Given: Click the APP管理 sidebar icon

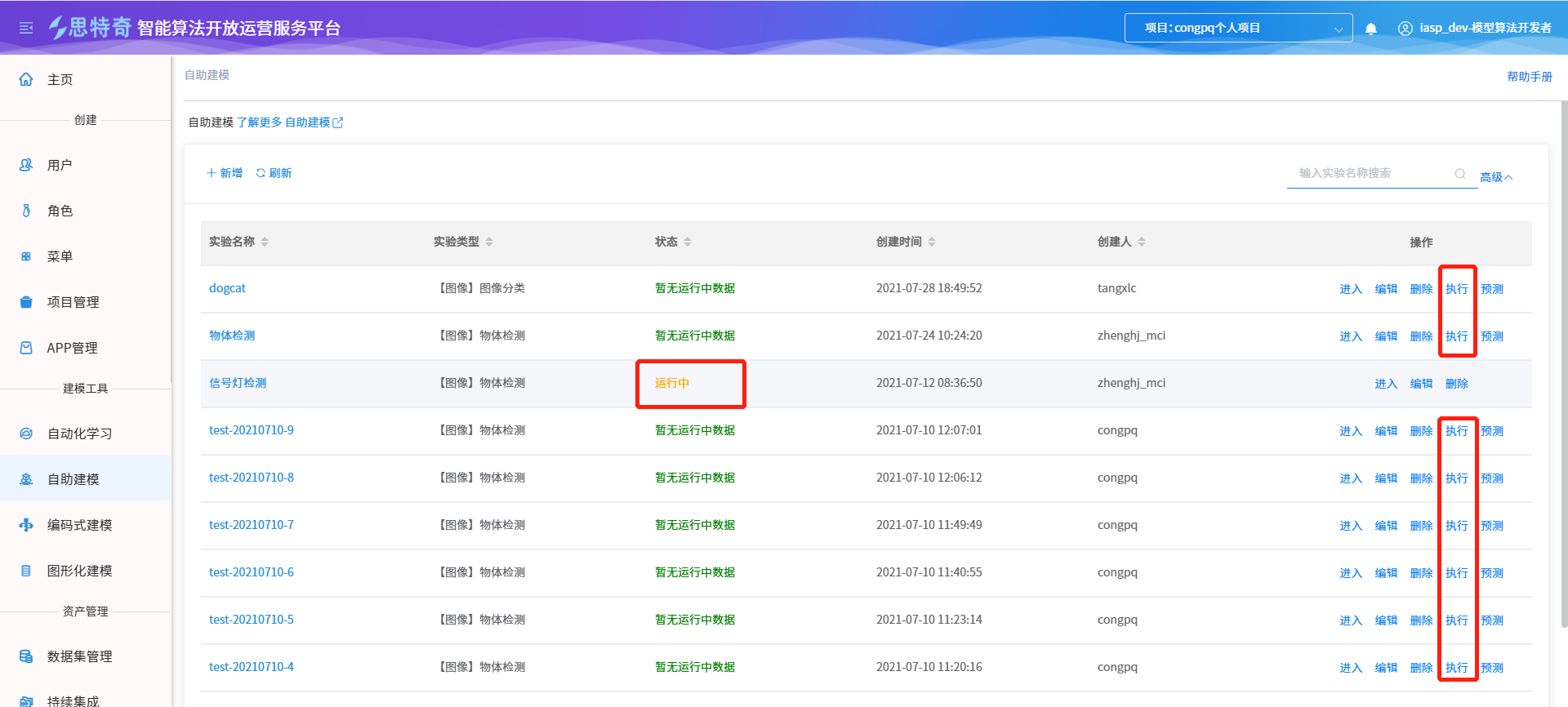Looking at the screenshot, I should tap(26, 348).
